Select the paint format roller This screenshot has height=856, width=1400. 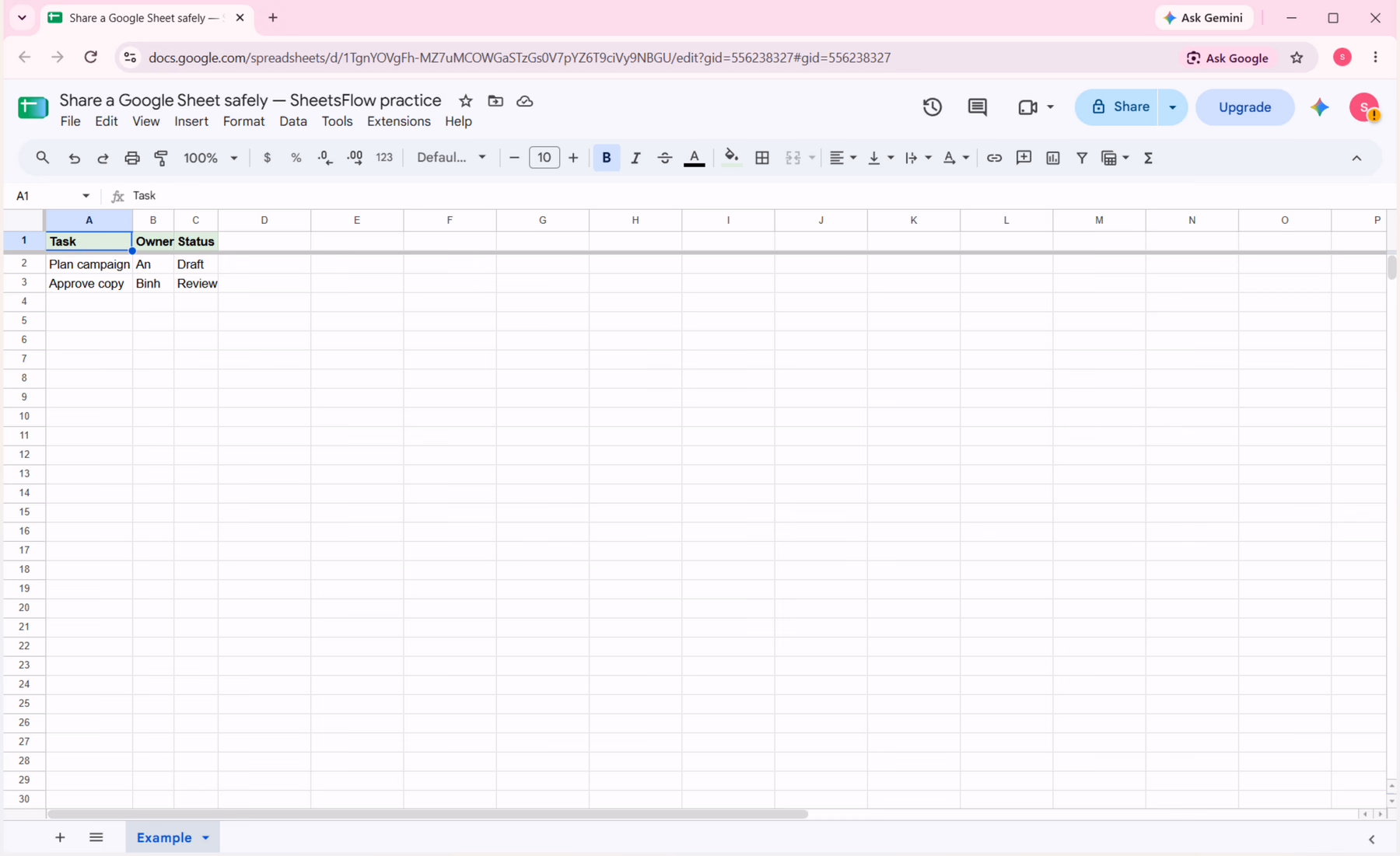tap(161, 158)
